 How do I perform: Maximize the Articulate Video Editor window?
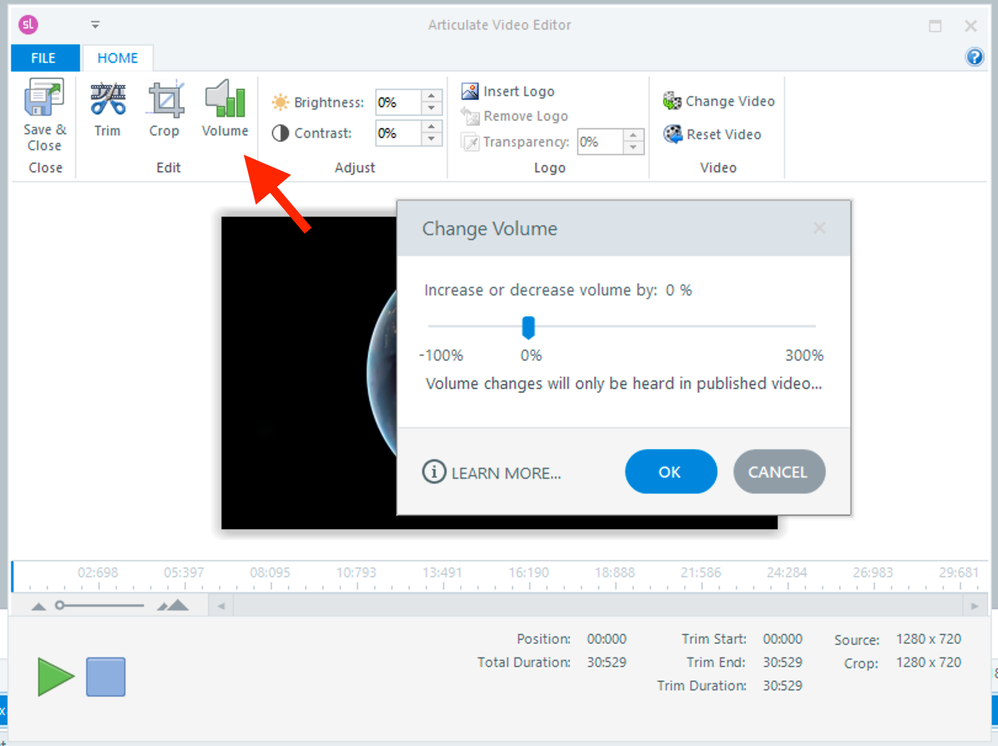(x=935, y=25)
